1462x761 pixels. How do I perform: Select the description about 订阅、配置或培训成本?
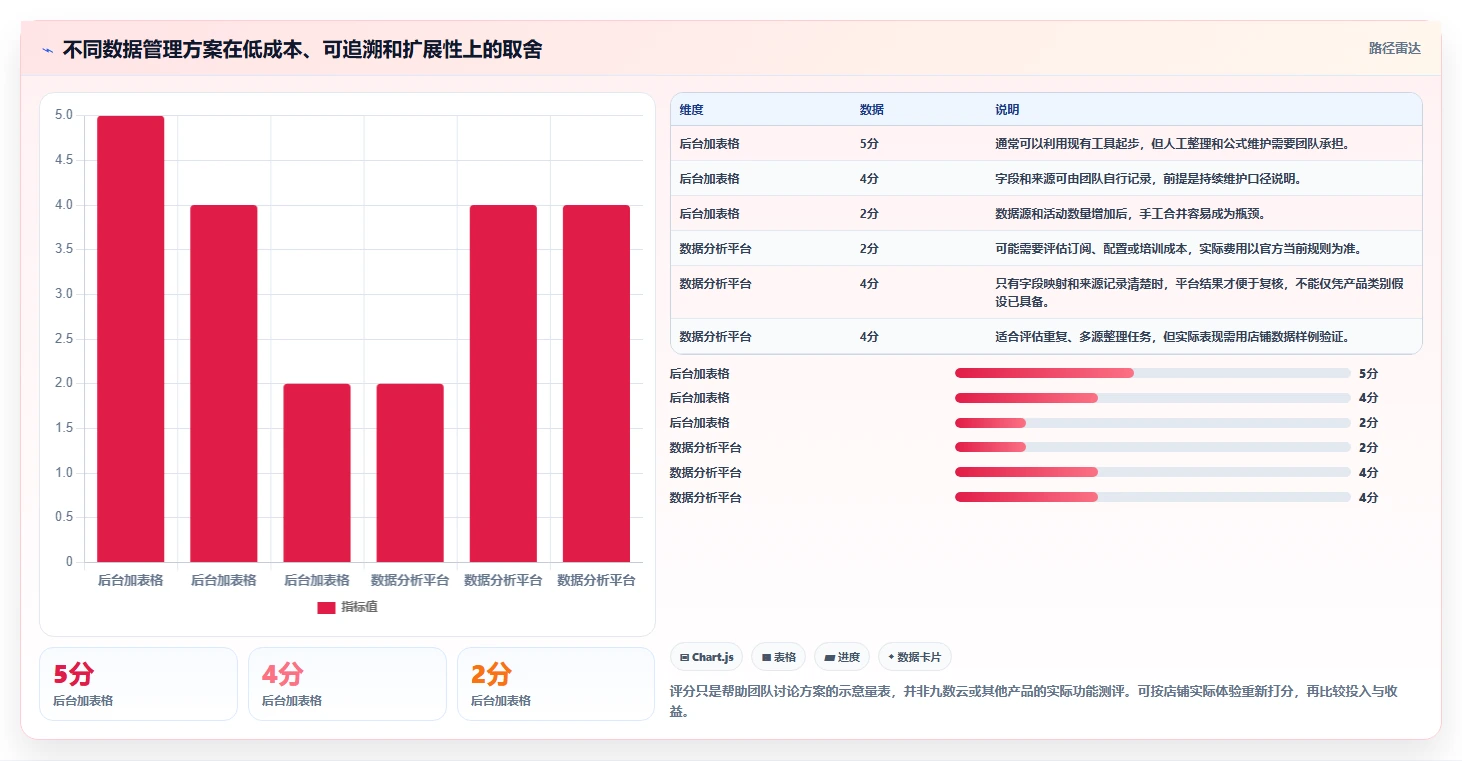pyautogui.click(x=1178, y=249)
